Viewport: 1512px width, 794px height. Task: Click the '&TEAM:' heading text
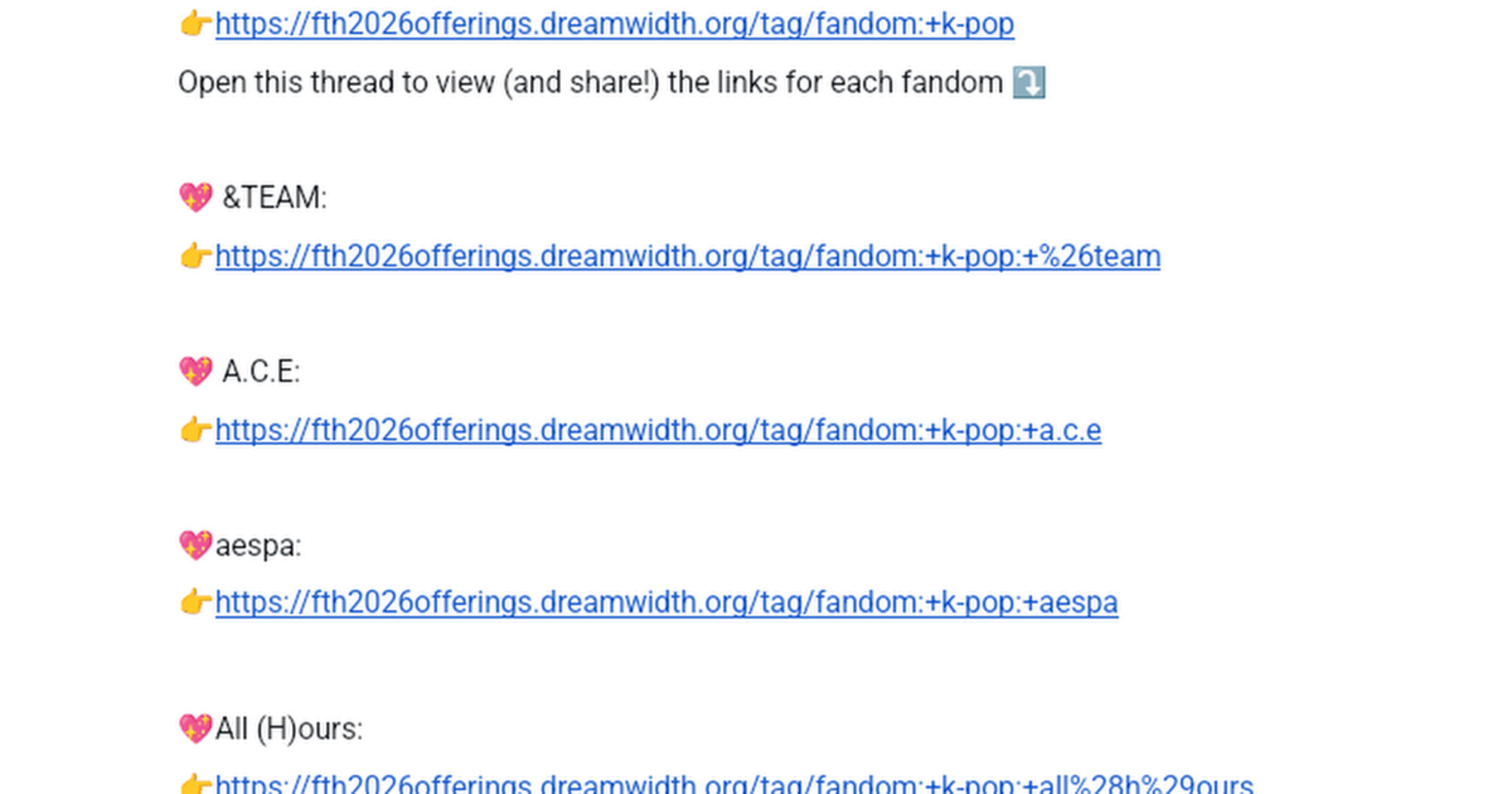point(274,197)
